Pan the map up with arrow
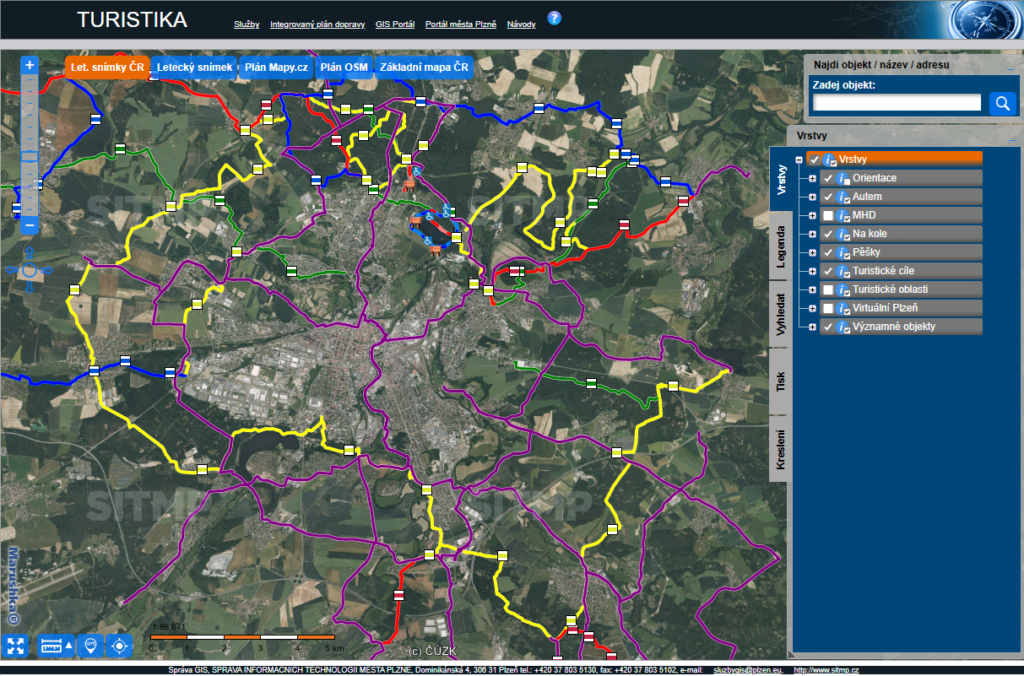The width and height of the screenshot is (1024, 676). 29,253
